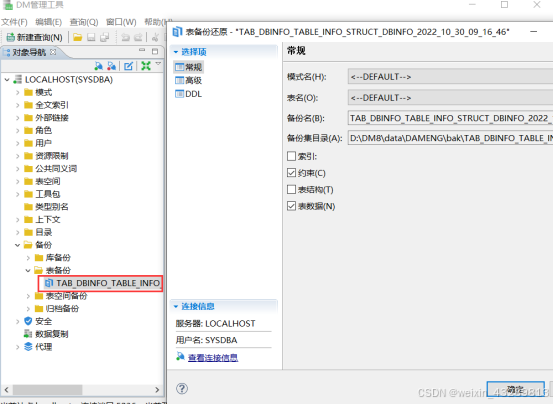This screenshot has height=404, width=553.
Task: Click the 确定 button
Action: [x=516, y=390]
